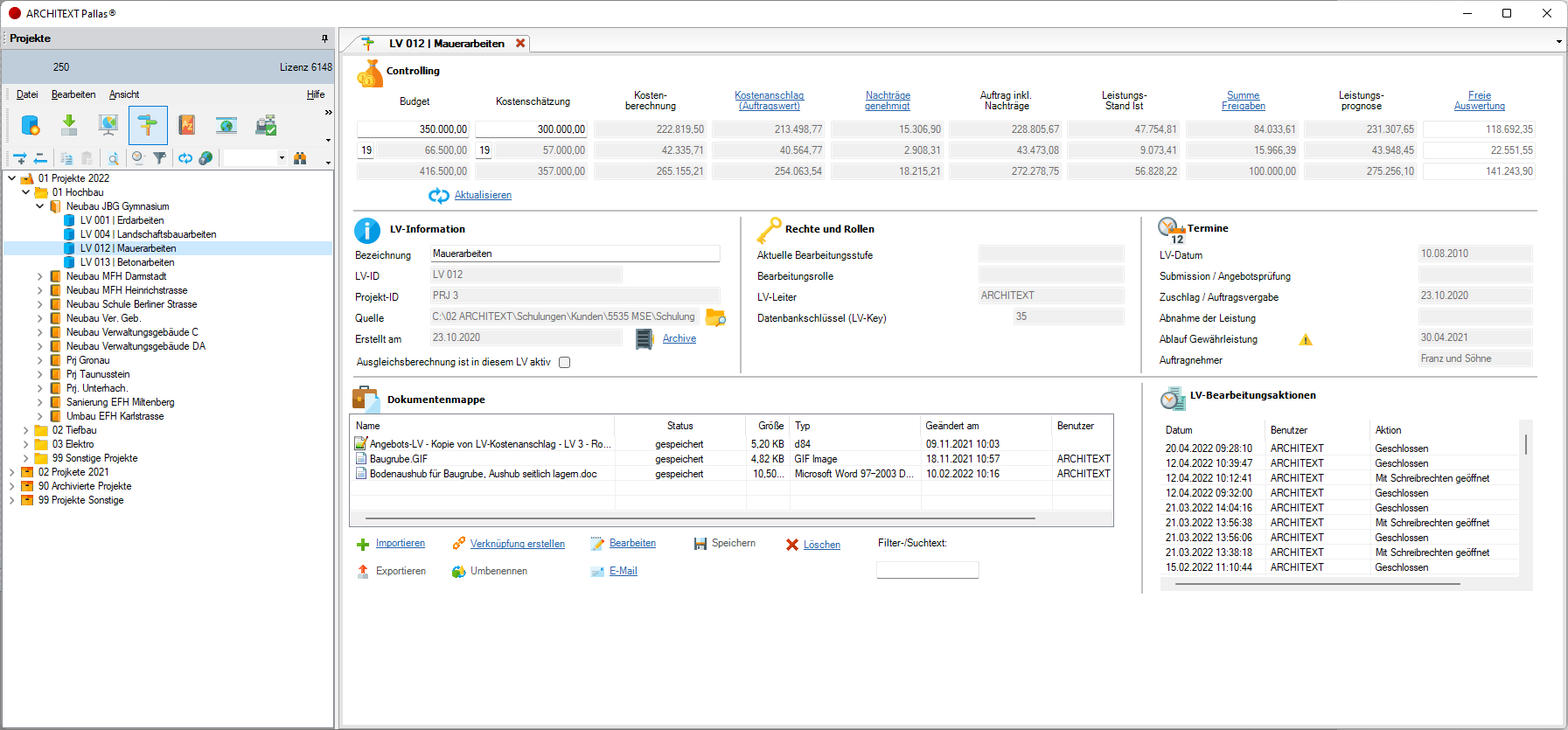Click the globe with question mark icon
The width and height of the screenshot is (1568, 730).
point(206,158)
